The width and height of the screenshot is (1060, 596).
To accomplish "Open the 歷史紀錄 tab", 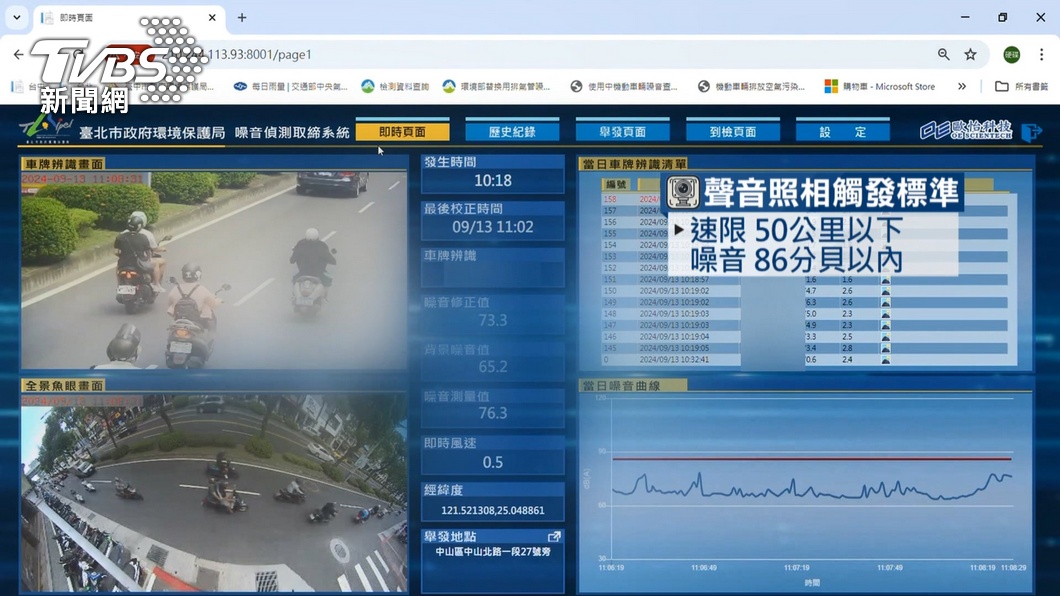I will pyautogui.click(x=512, y=132).
